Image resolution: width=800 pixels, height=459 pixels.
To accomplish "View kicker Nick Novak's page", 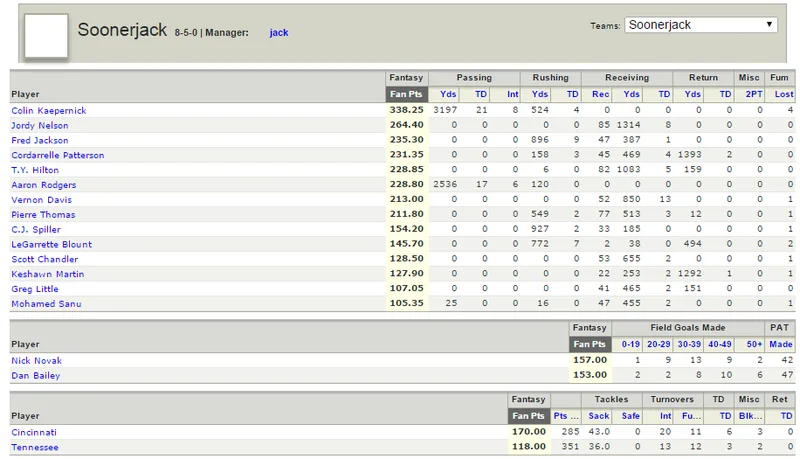I will click(37, 361).
